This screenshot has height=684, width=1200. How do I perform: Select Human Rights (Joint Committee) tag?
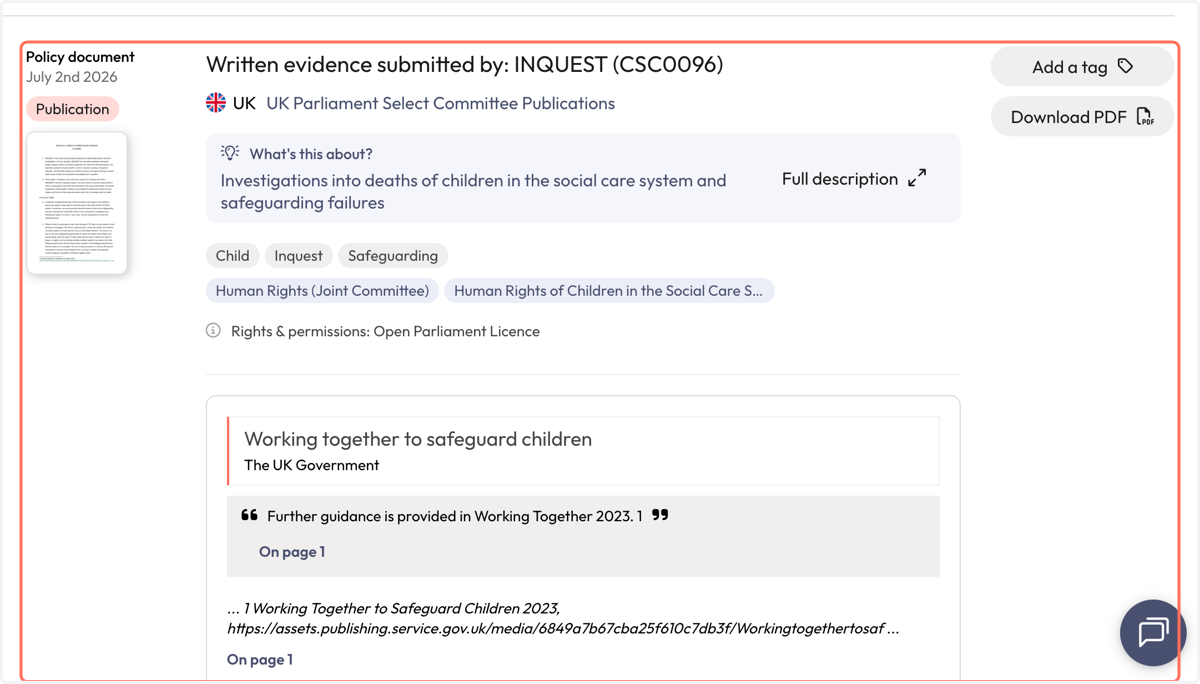(x=322, y=291)
